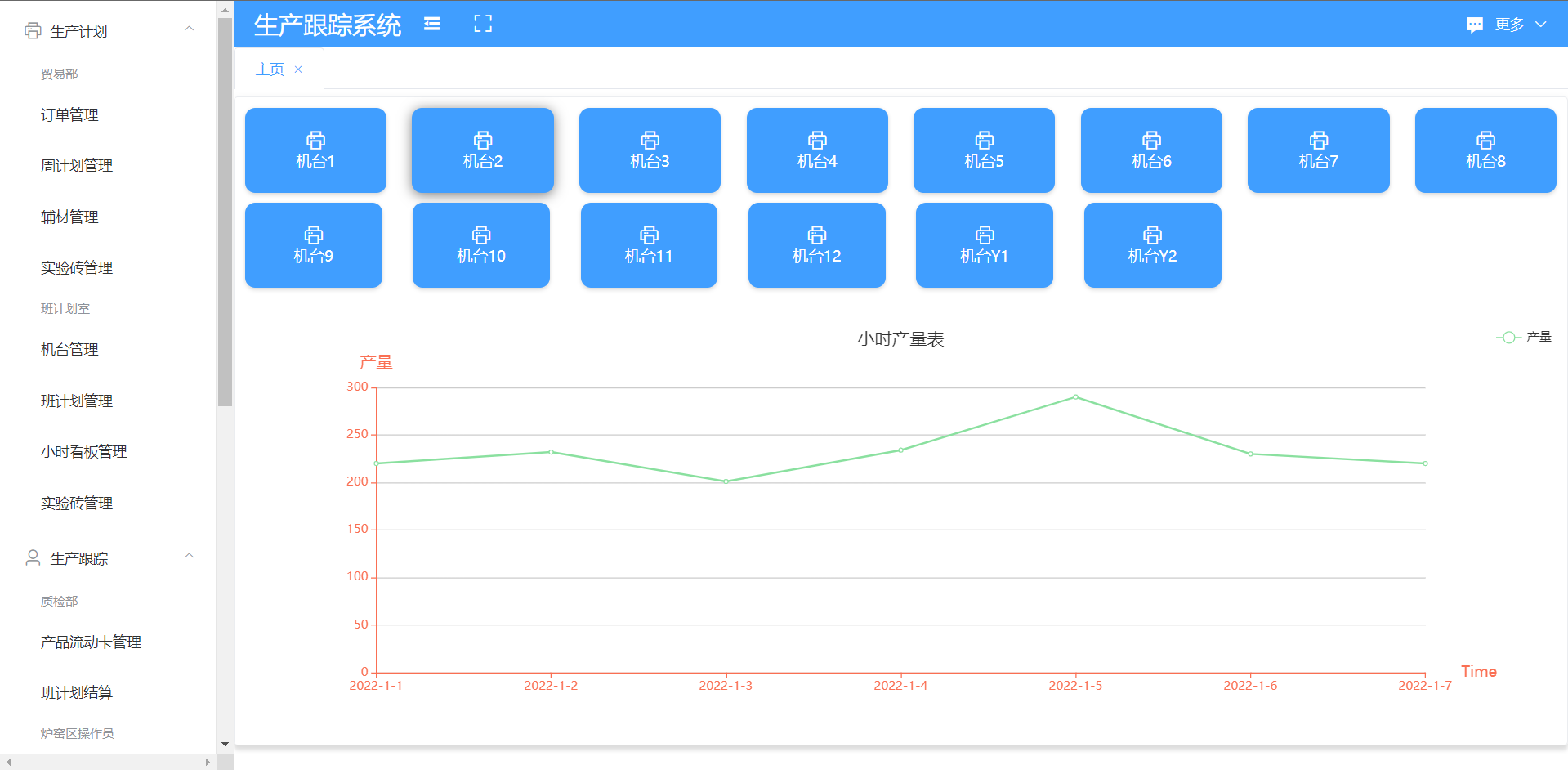This screenshot has height=770, width=1568.
Task: Toggle the 产量 legend series visibility
Action: [1523, 337]
